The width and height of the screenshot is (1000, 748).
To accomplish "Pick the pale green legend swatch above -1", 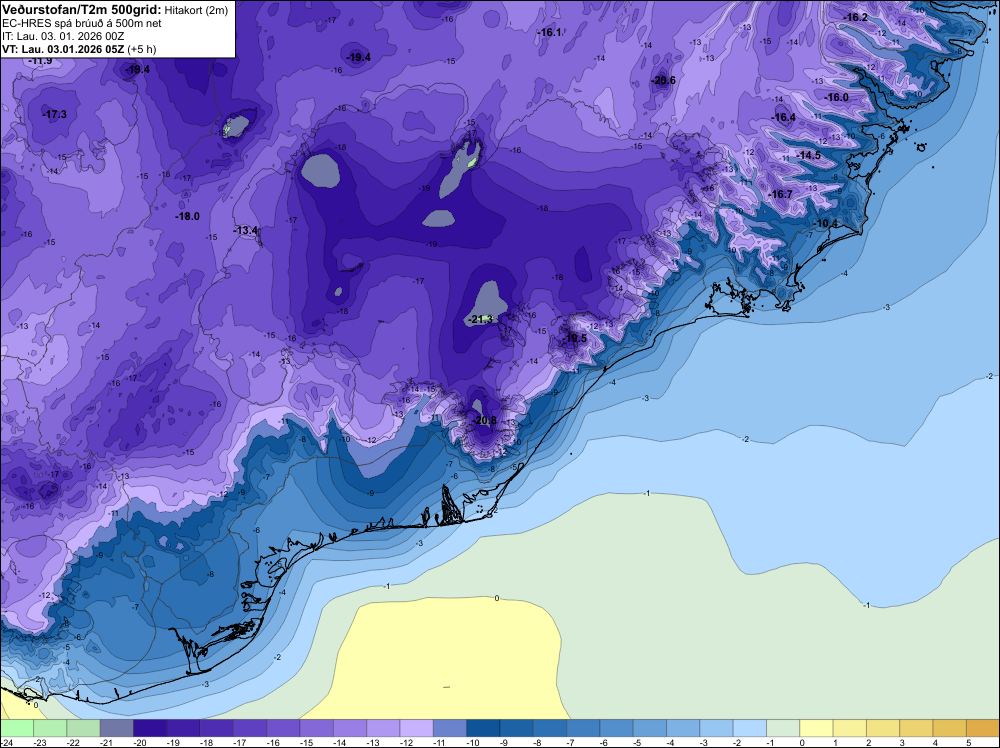I will click(783, 728).
